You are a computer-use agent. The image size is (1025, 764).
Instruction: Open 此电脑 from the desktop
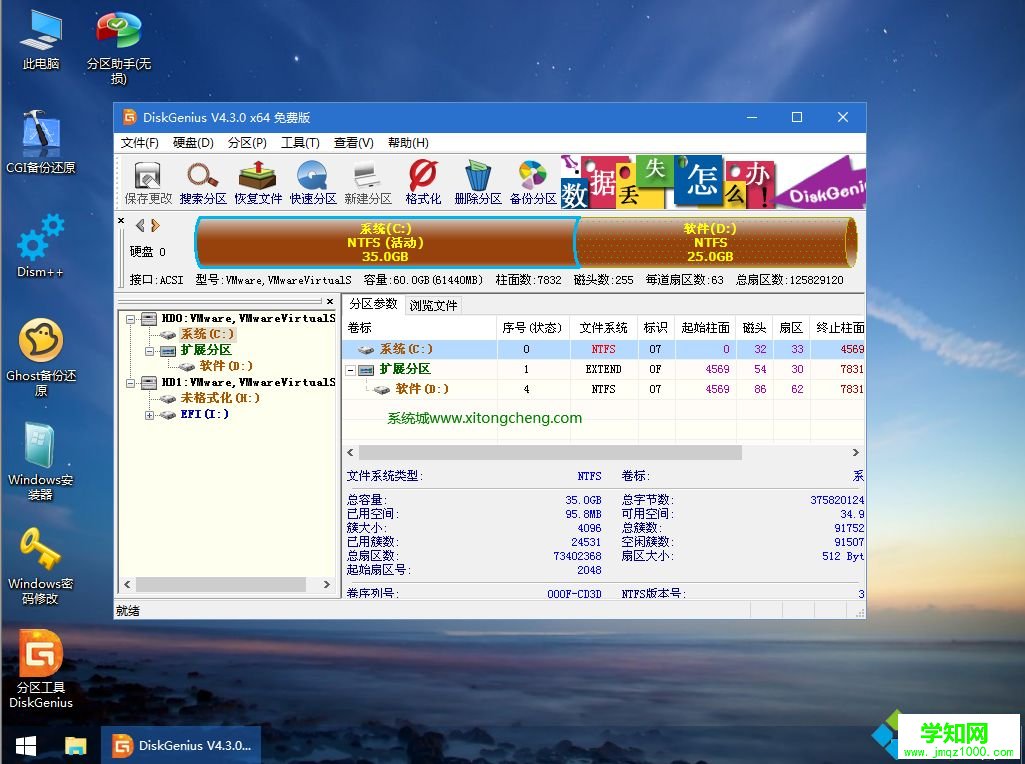[39, 35]
